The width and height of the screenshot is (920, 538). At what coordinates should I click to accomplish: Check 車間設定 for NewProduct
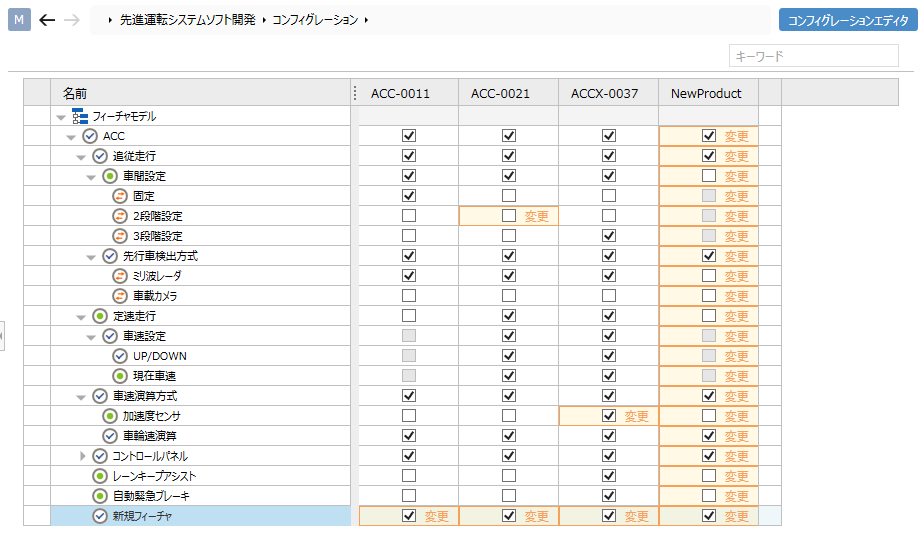(x=709, y=175)
